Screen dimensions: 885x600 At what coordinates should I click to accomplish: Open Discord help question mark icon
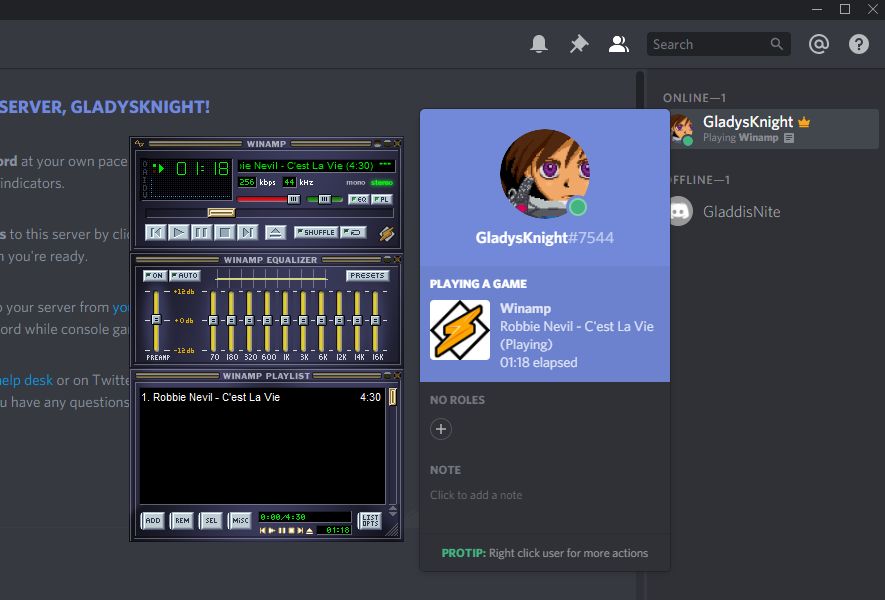coord(858,44)
